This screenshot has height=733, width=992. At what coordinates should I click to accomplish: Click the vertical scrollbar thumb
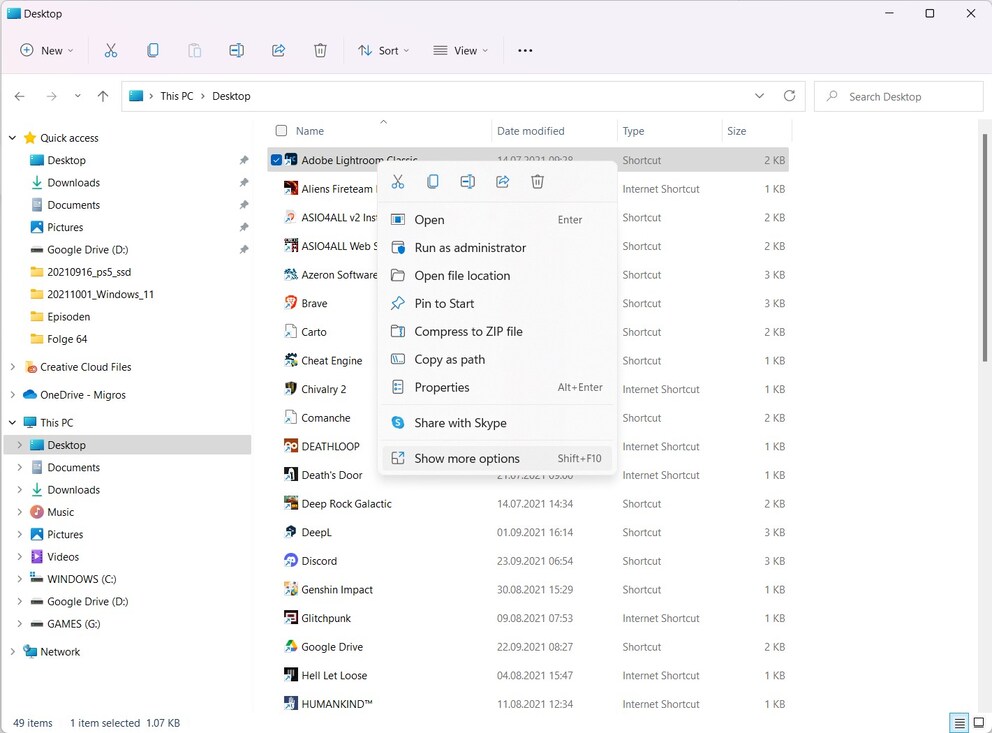984,247
